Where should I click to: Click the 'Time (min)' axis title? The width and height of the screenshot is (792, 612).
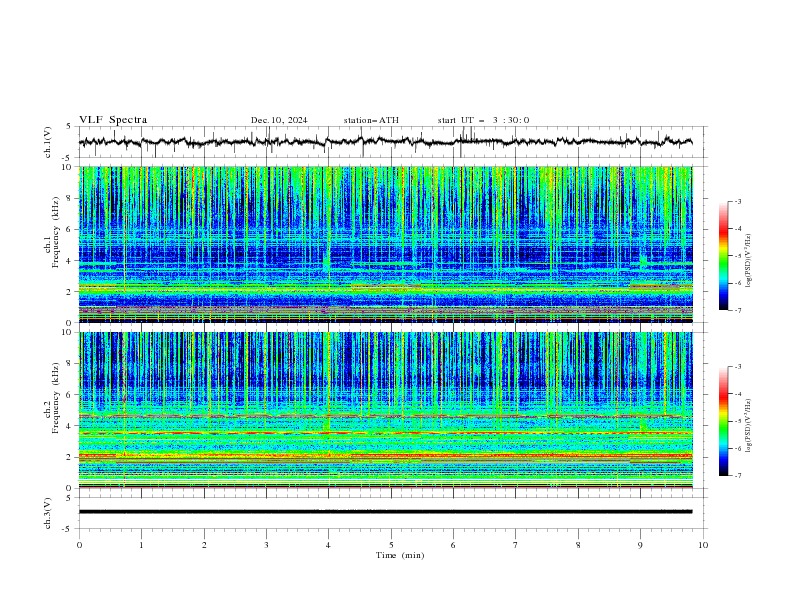400,555
